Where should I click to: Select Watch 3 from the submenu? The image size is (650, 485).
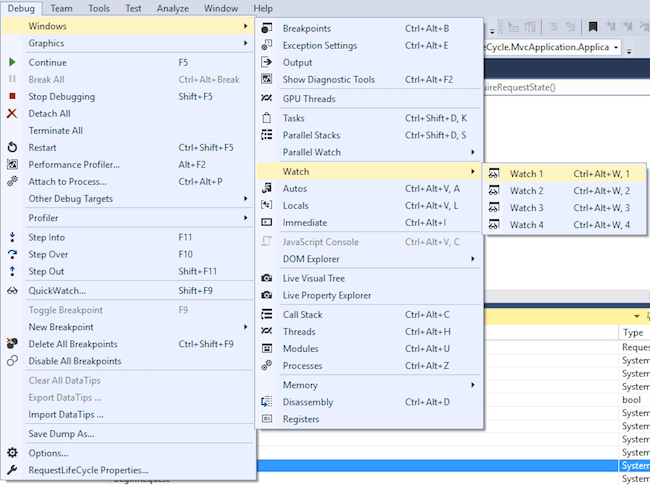(x=564, y=208)
